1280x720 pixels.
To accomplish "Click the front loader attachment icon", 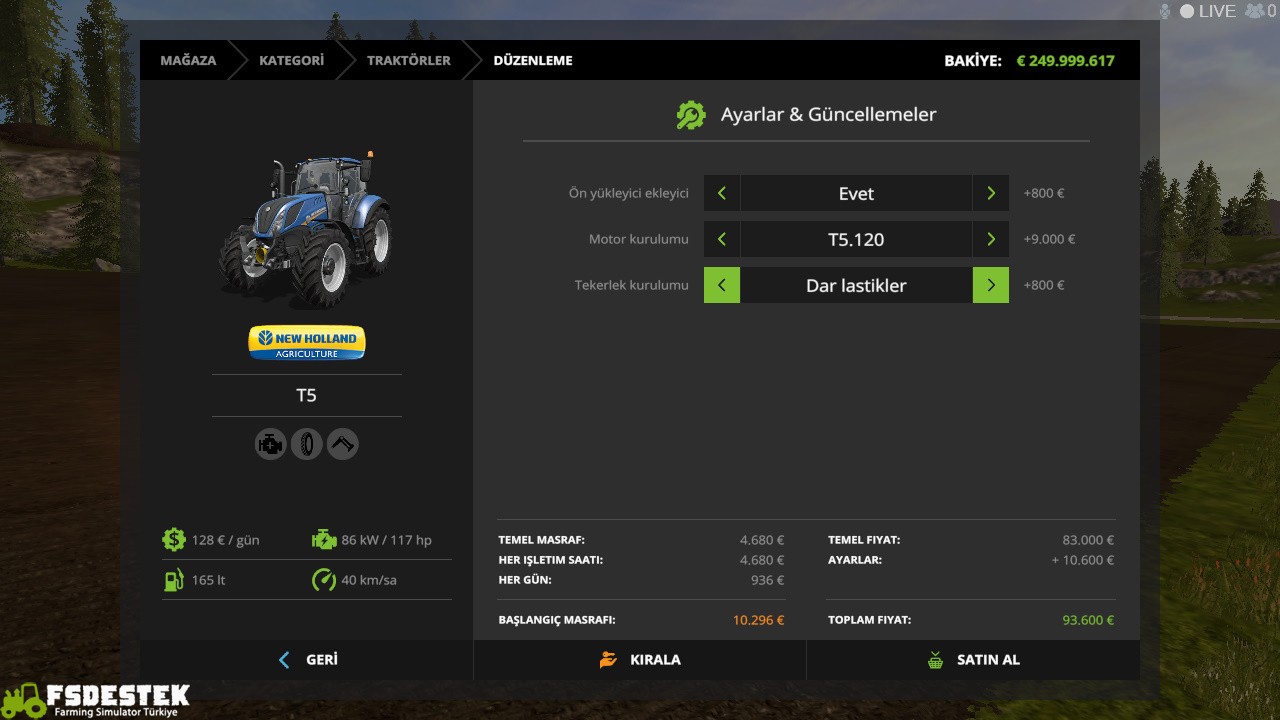I will 342,444.
